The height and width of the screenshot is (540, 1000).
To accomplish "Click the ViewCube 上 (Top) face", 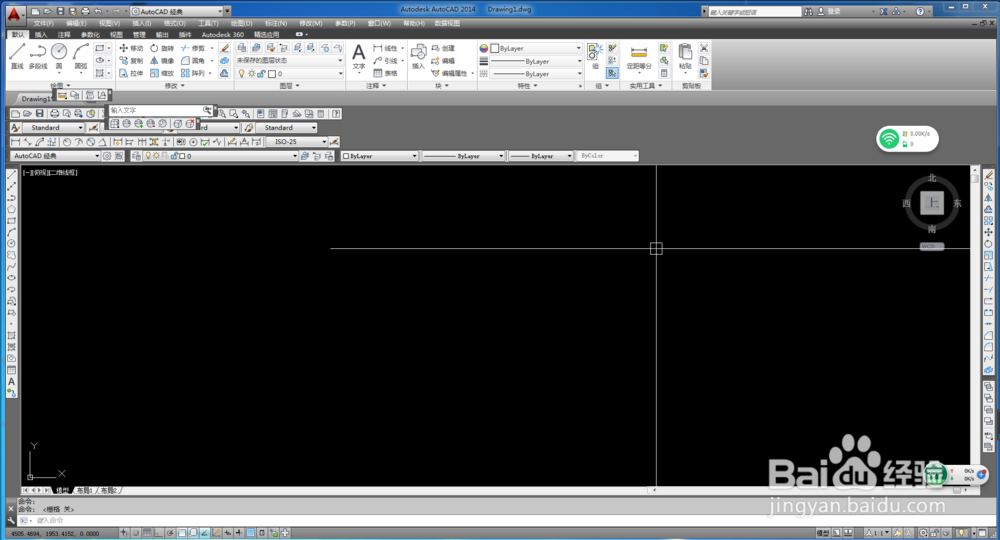I will [932, 203].
